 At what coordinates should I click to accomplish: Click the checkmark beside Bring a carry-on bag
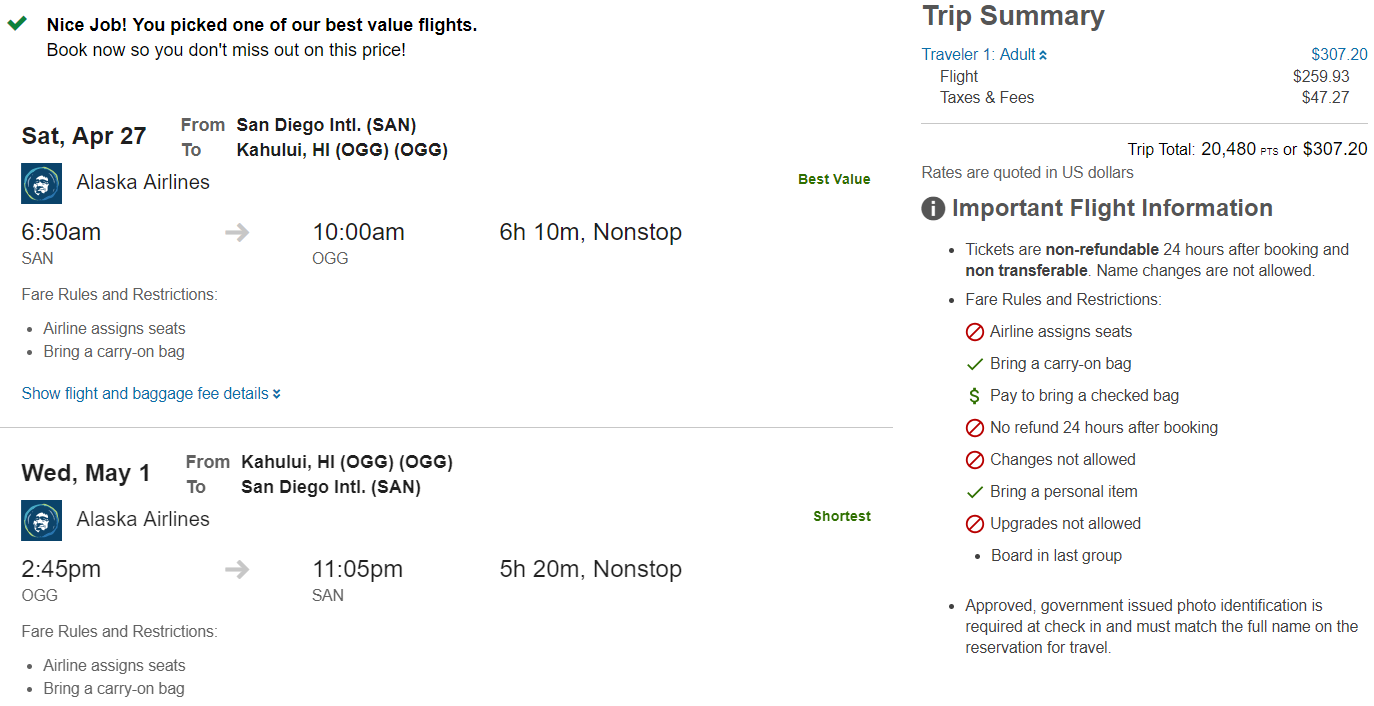tap(975, 364)
